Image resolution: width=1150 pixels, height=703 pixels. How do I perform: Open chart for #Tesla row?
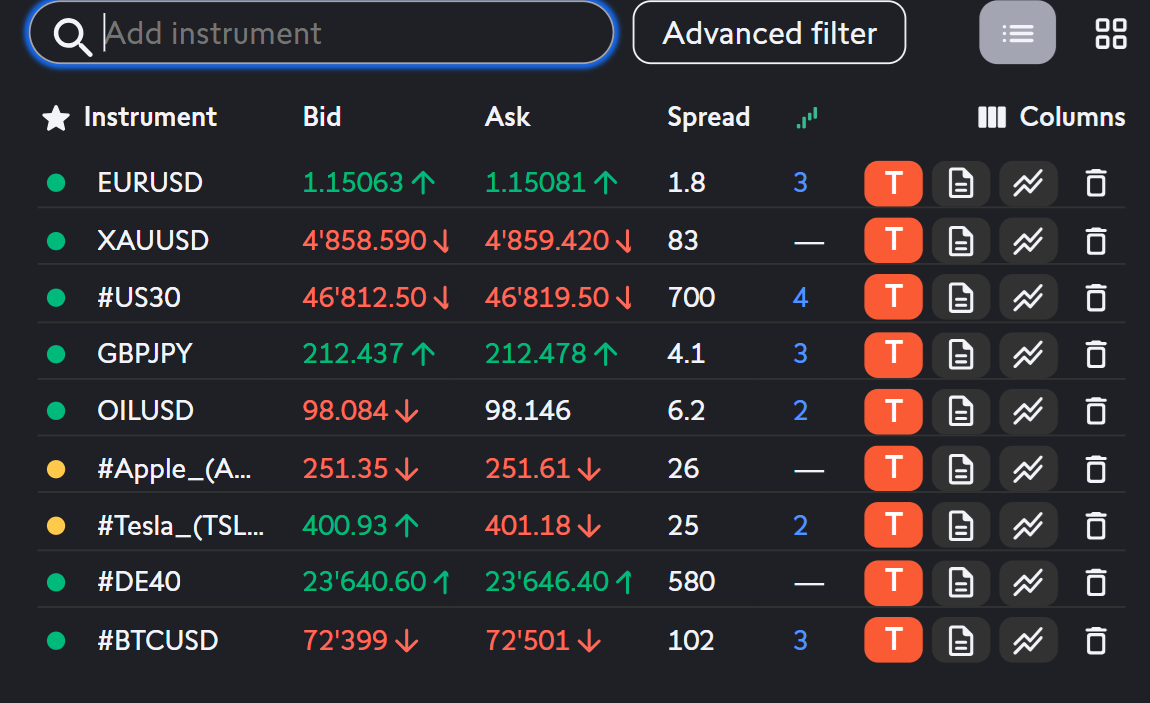tap(1028, 526)
